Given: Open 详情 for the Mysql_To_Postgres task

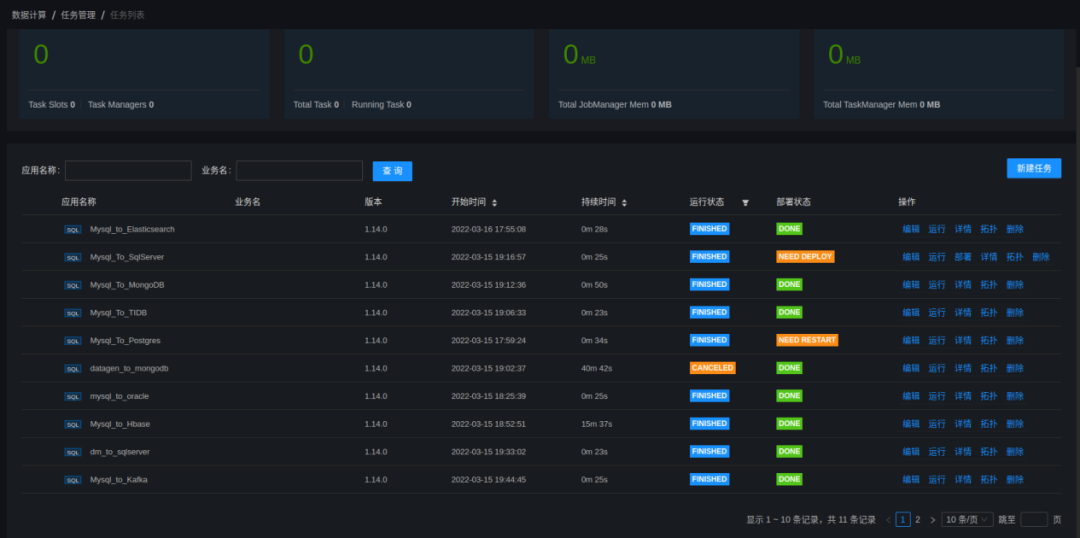Looking at the screenshot, I should tap(963, 340).
